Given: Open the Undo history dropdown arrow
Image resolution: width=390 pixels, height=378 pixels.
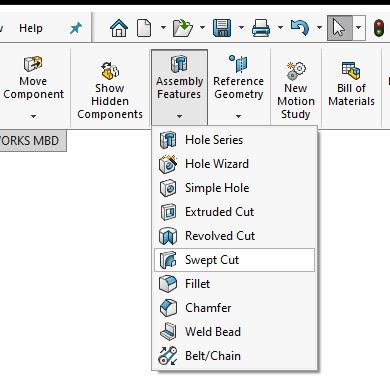Looking at the screenshot, I should tap(319, 28).
